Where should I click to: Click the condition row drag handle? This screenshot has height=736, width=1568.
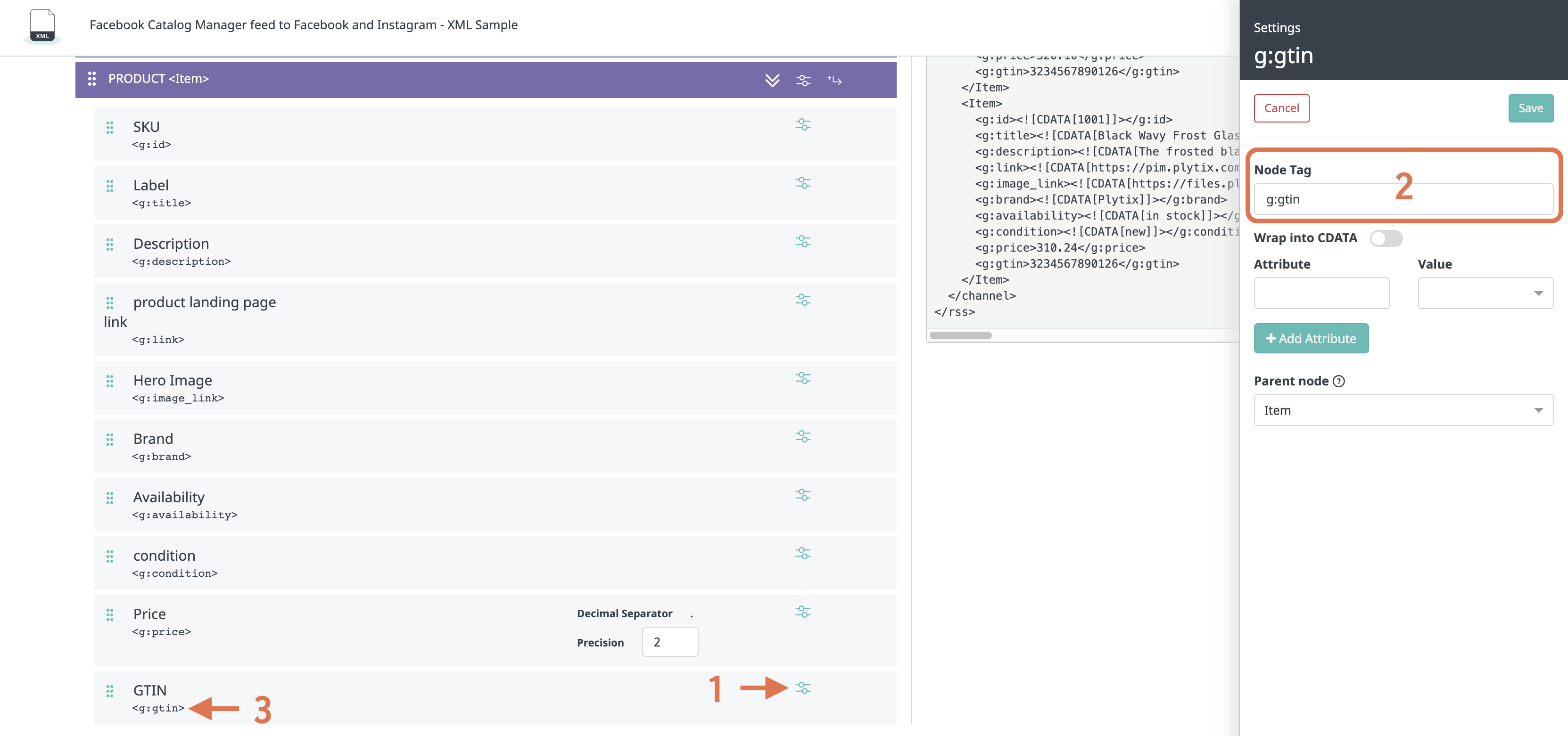pos(109,556)
